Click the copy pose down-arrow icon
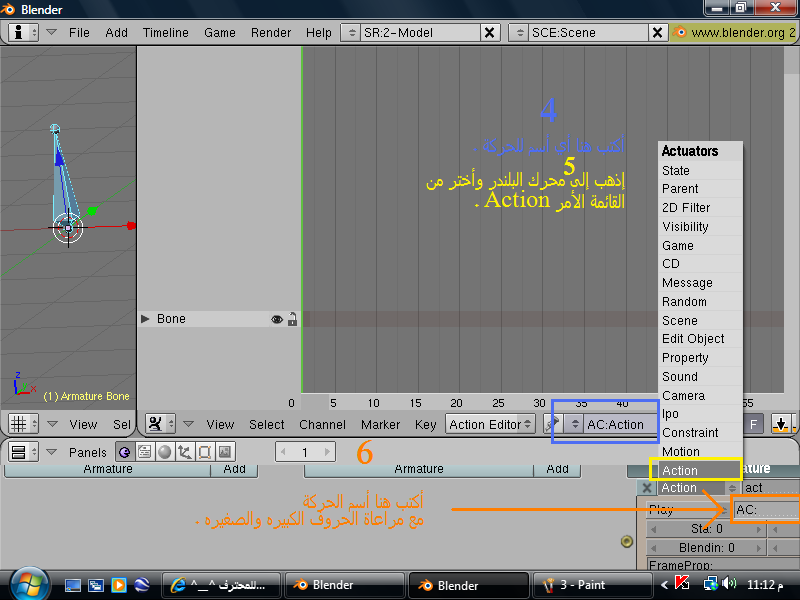800x600 pixels. (781, 424)
